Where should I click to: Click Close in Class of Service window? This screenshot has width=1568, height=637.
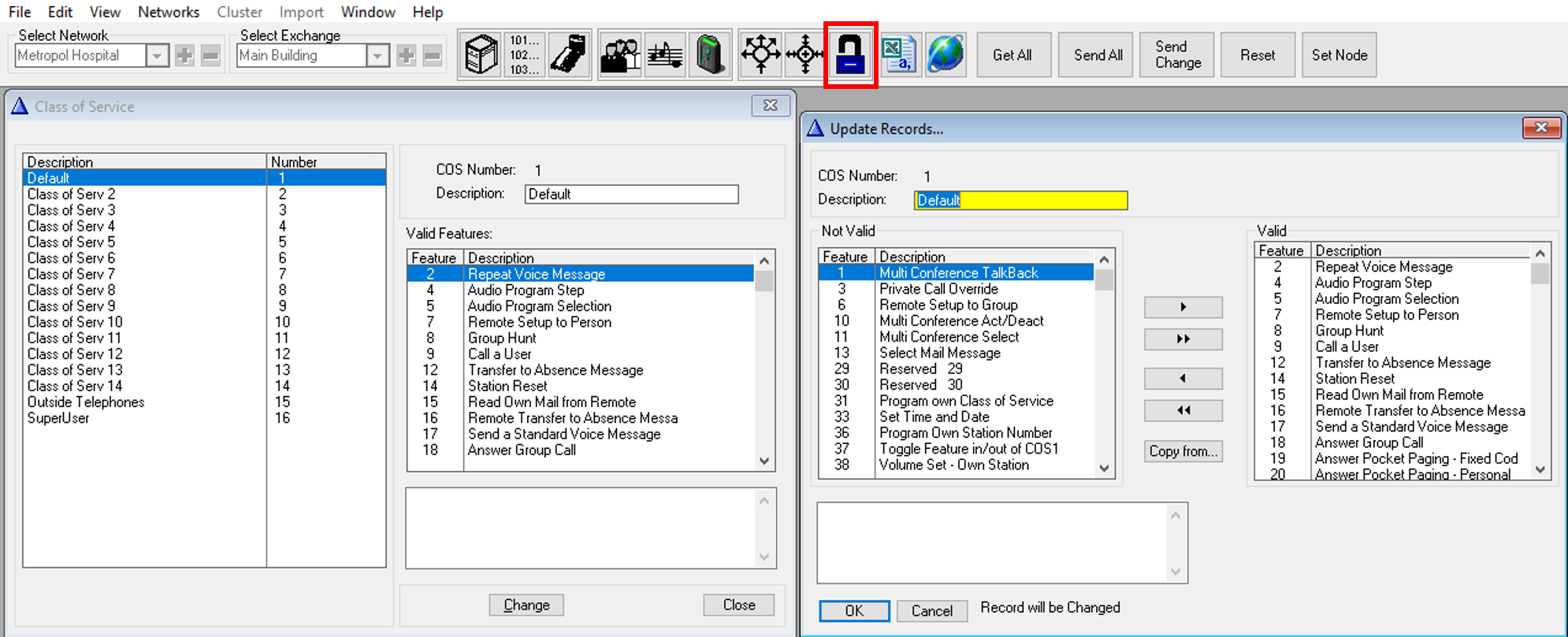point(739,605)
